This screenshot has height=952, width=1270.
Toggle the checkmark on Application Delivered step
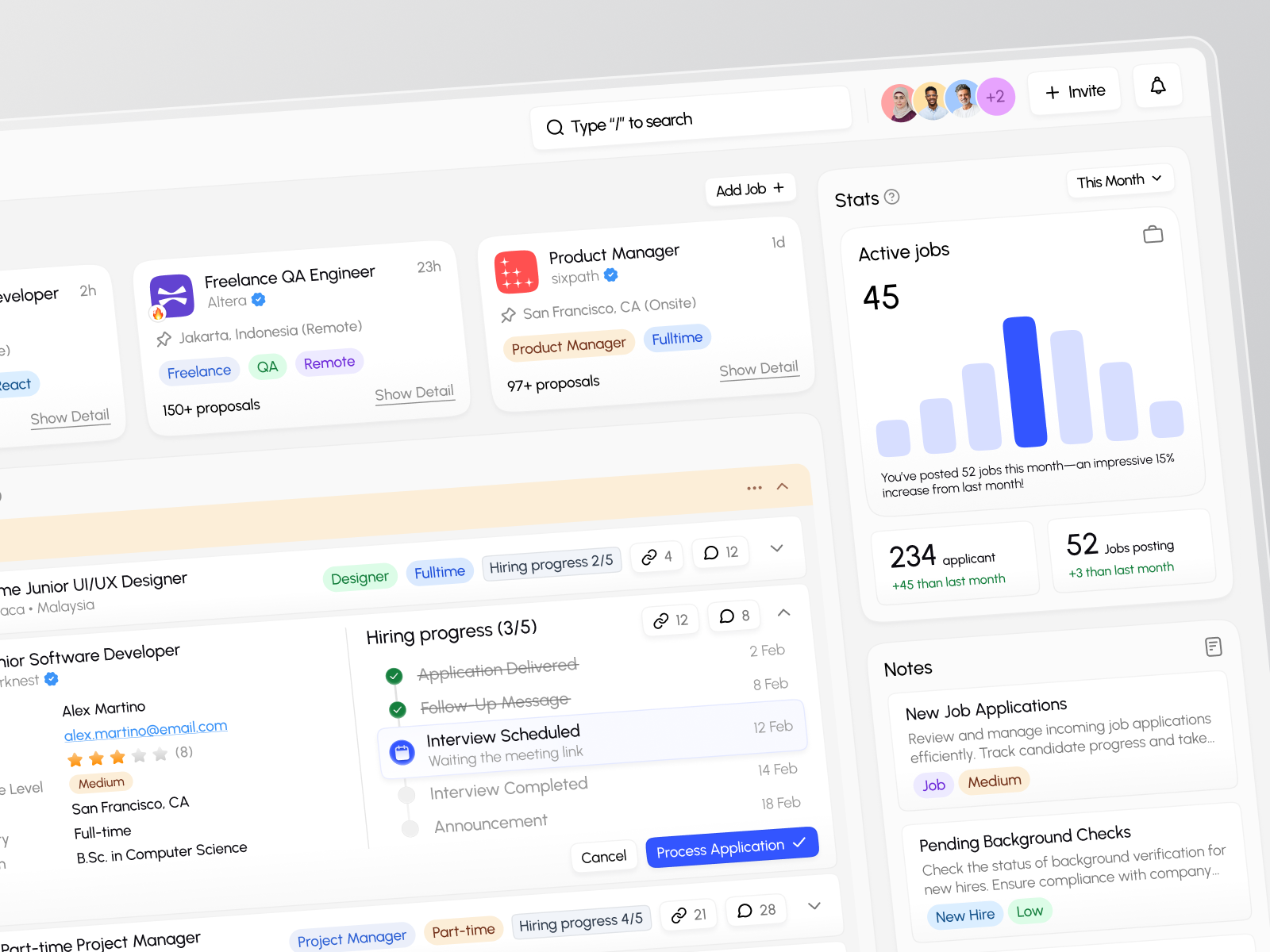tap(394, 676)
